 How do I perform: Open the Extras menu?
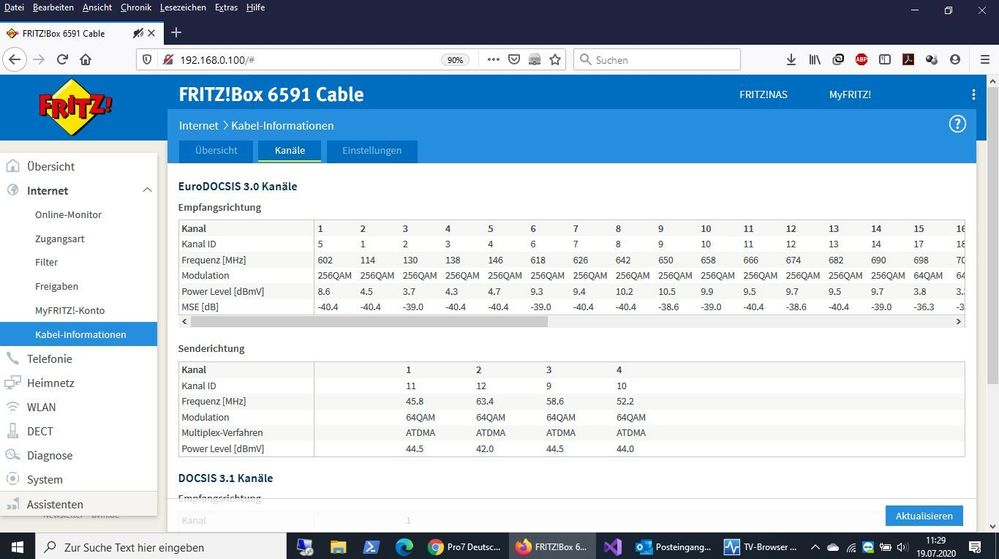click(226, 8)
